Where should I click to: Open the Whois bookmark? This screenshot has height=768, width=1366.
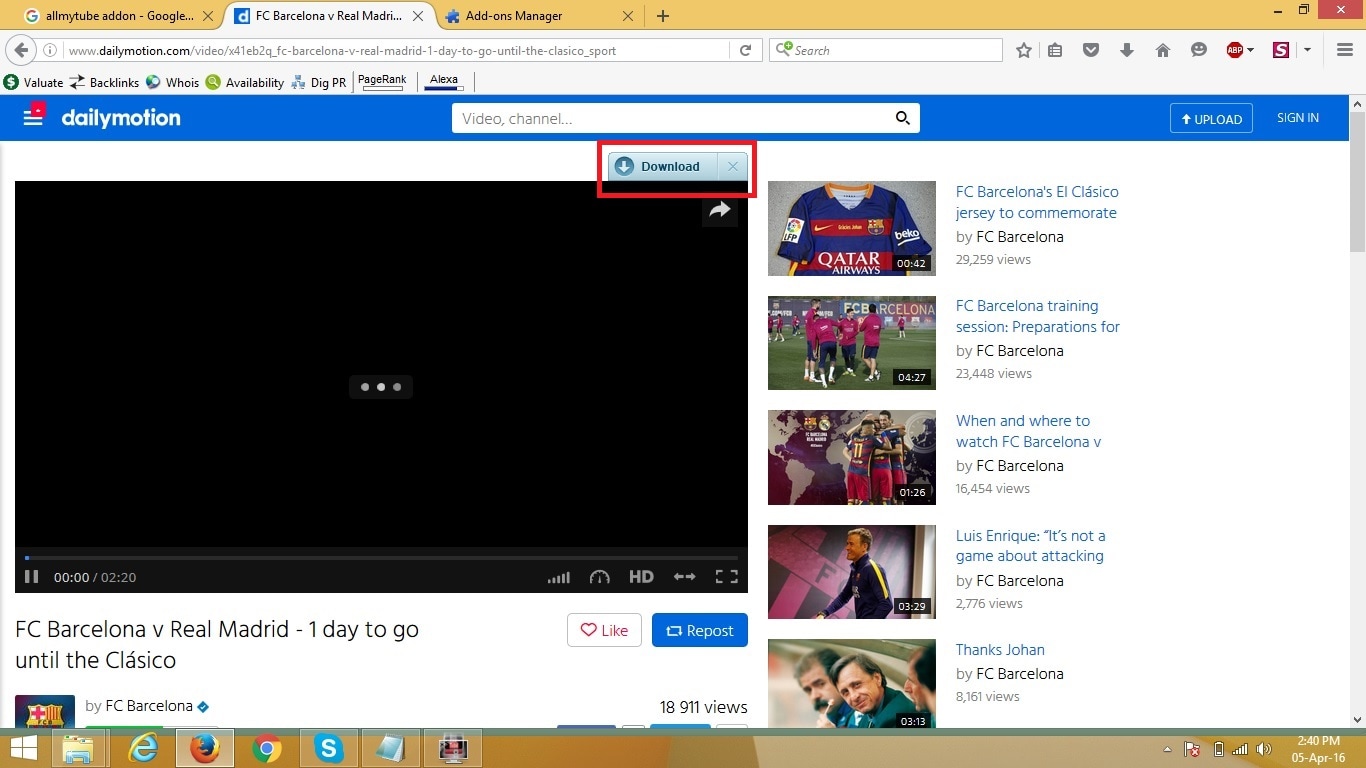coord(172,82)
